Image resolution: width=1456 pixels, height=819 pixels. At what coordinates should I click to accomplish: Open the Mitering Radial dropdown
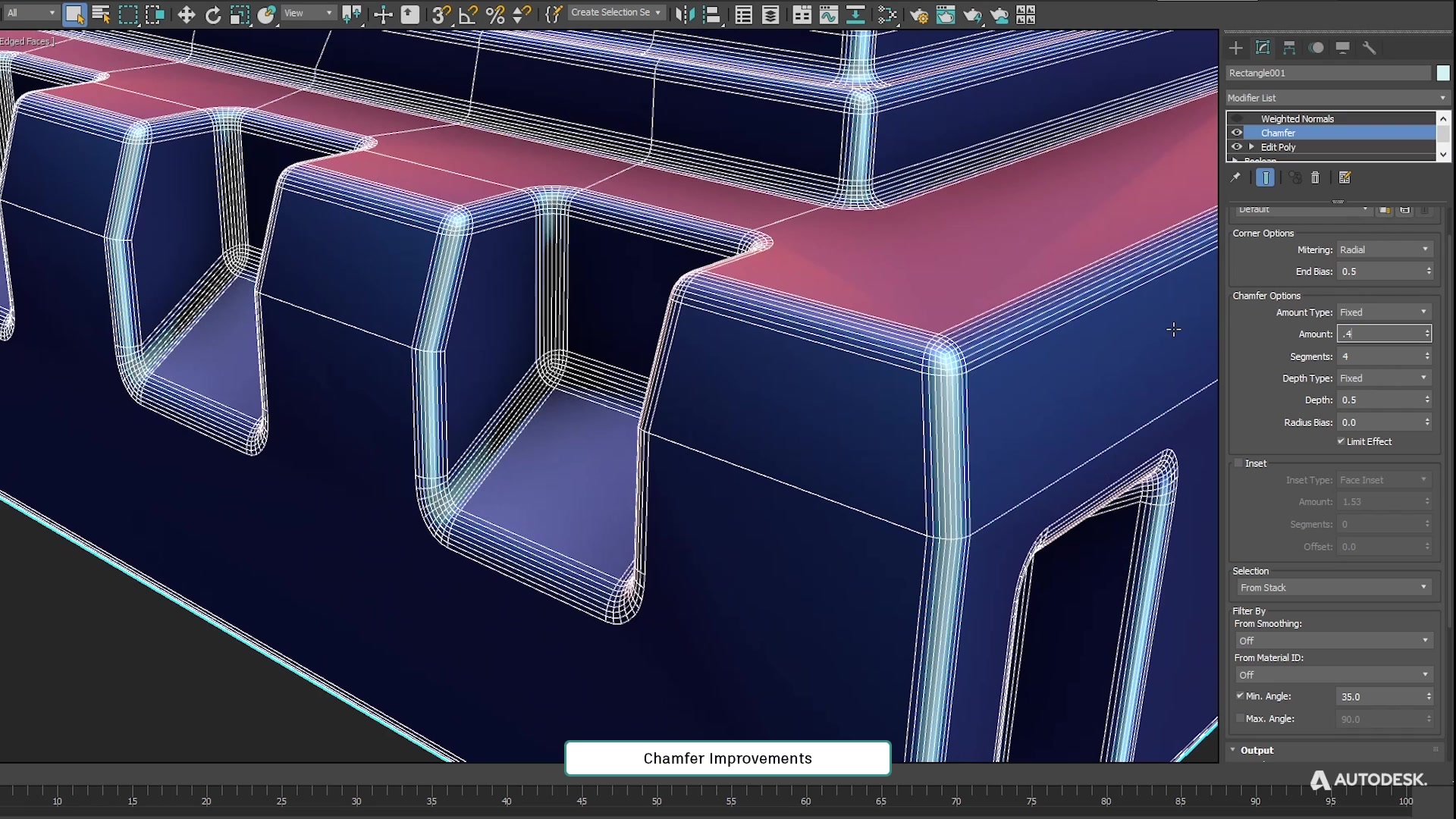1385,249
